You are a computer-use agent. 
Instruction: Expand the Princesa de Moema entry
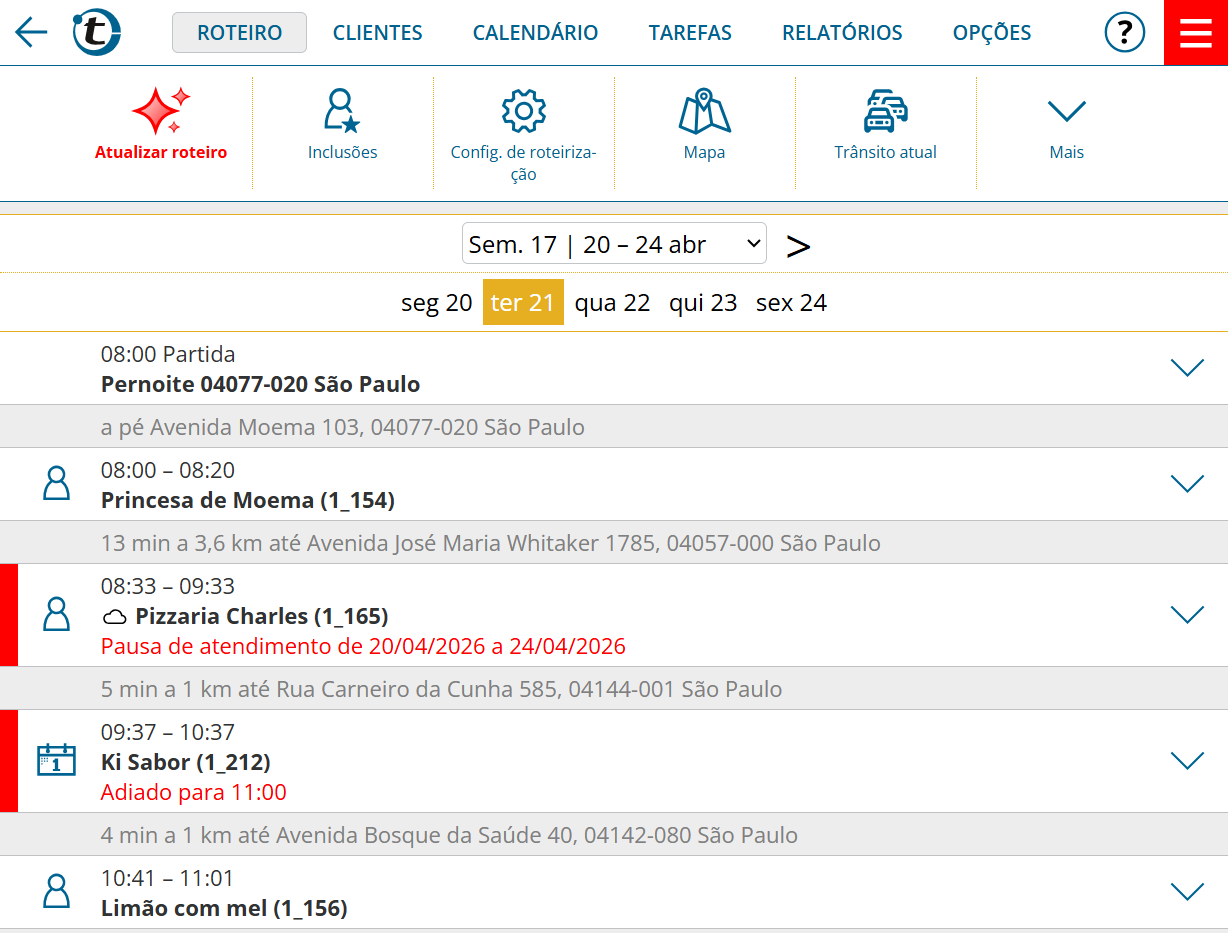[1187, 484]
